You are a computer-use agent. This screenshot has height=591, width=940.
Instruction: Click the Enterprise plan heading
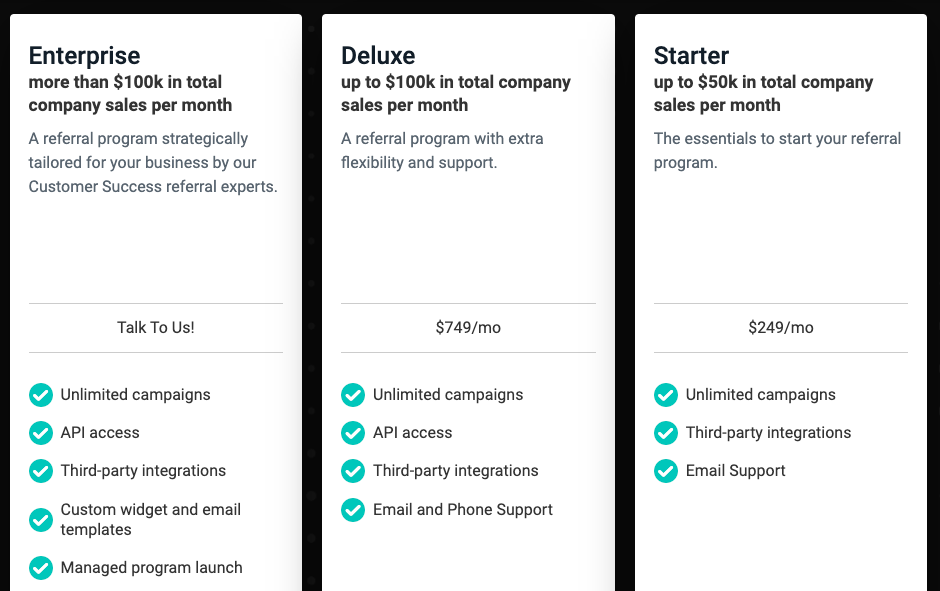pyautogui.click(x=85, y=56)
